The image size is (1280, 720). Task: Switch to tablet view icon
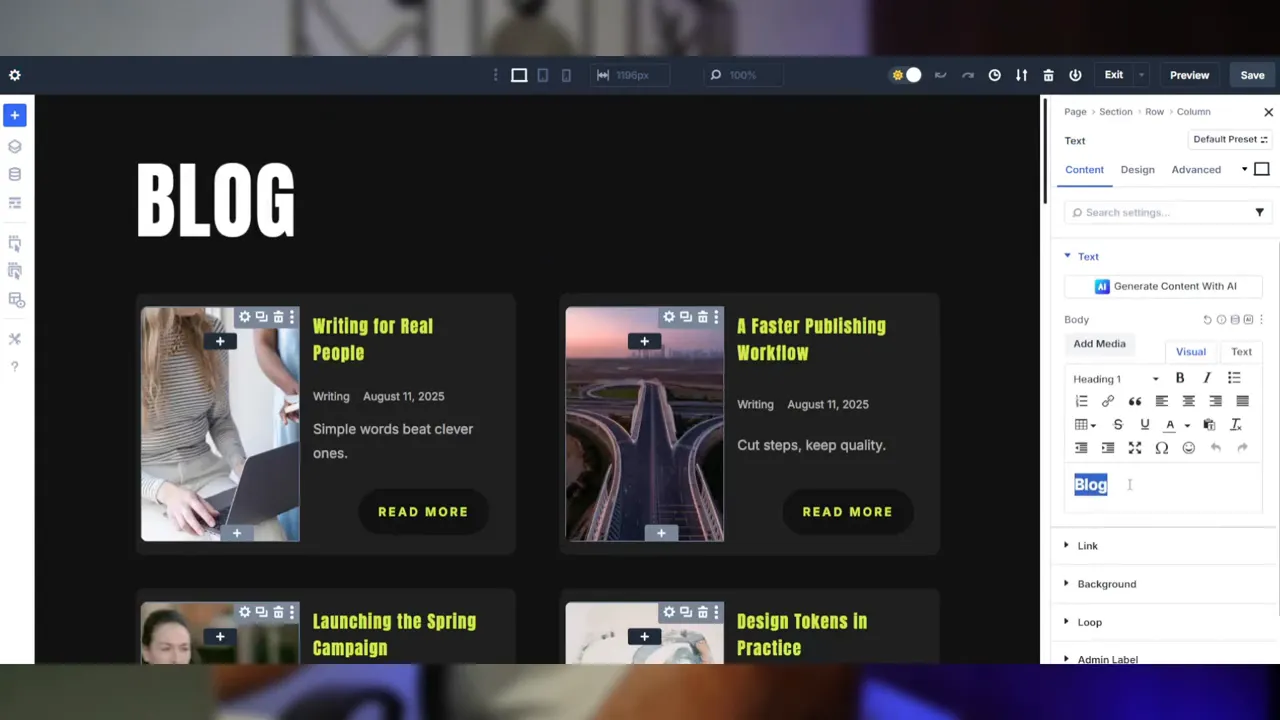point(543,75)
